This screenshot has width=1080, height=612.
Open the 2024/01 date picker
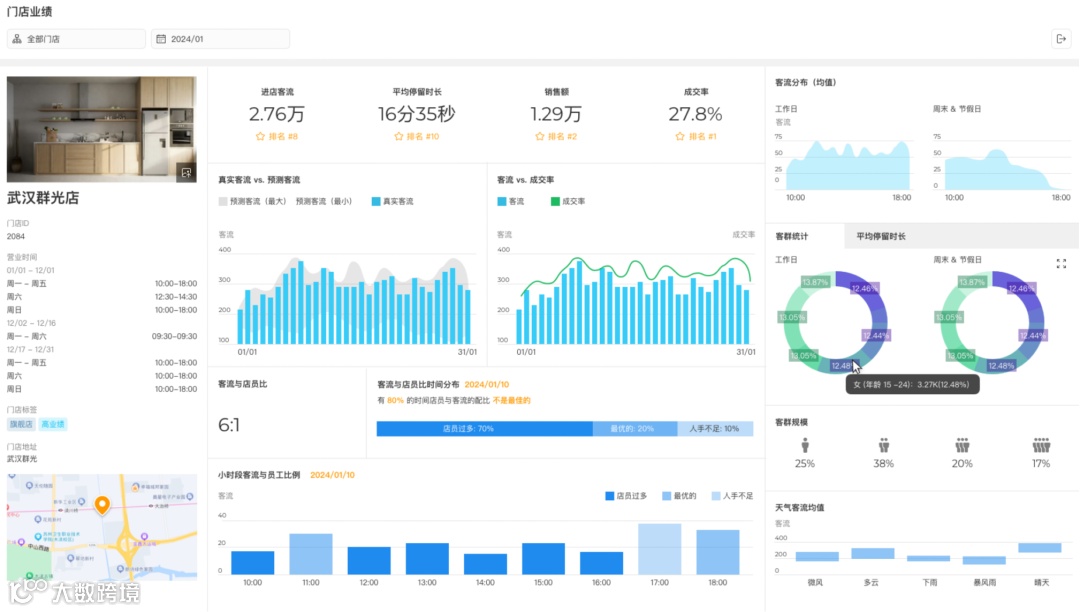(220, 39)
